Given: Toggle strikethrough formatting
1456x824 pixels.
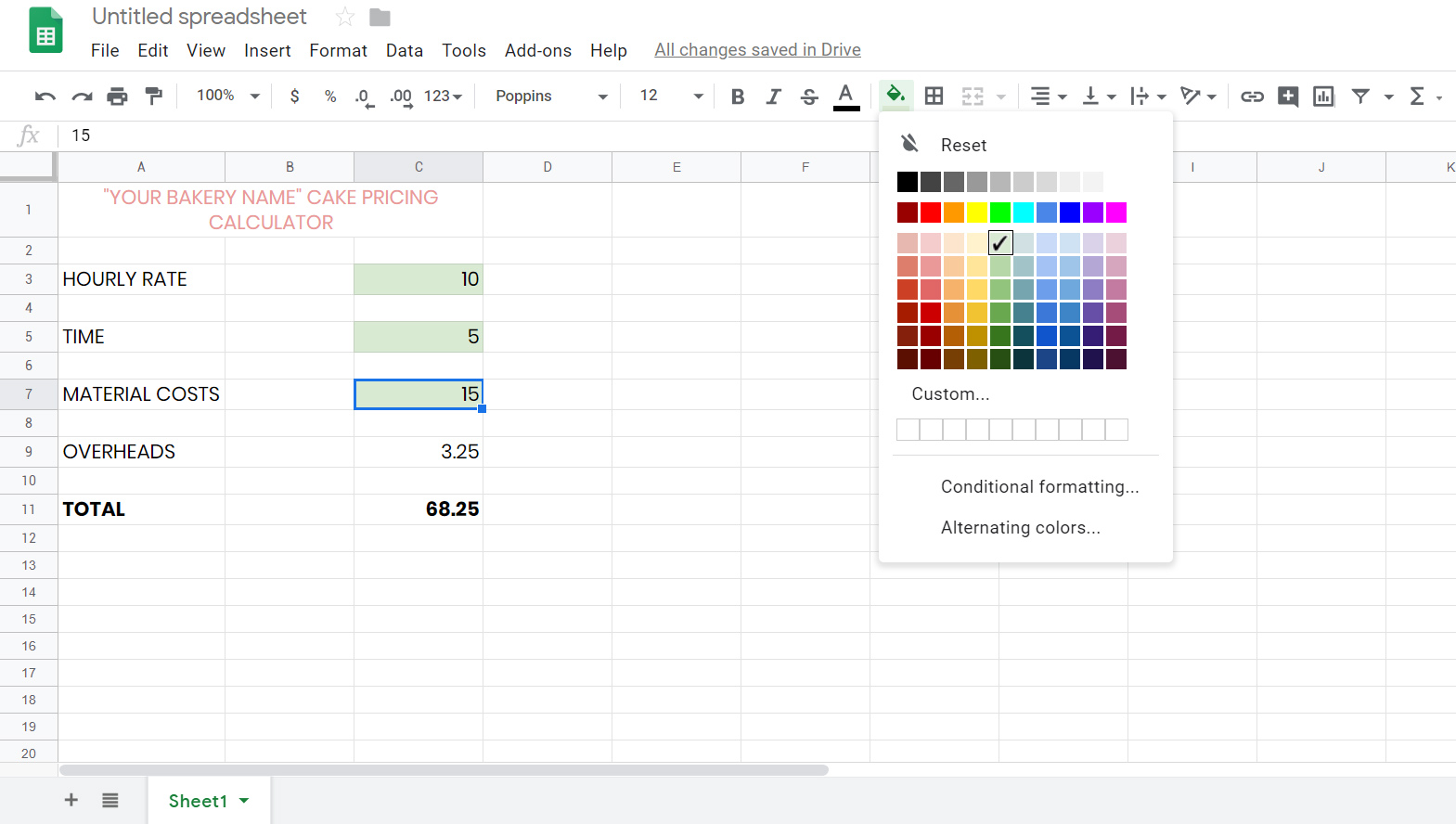Looking at the screenshot, I should [x=809, y=97].
